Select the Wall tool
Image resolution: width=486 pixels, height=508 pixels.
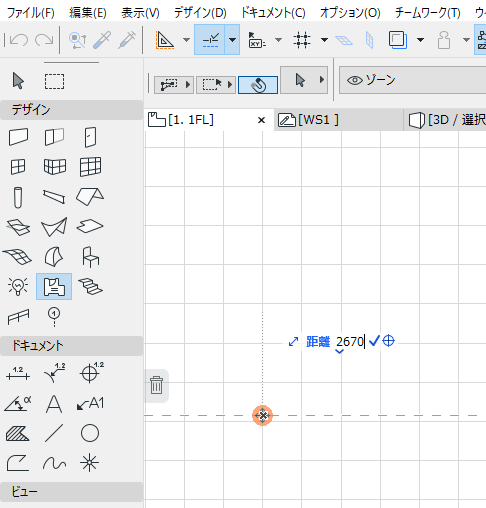pos(18,137)
